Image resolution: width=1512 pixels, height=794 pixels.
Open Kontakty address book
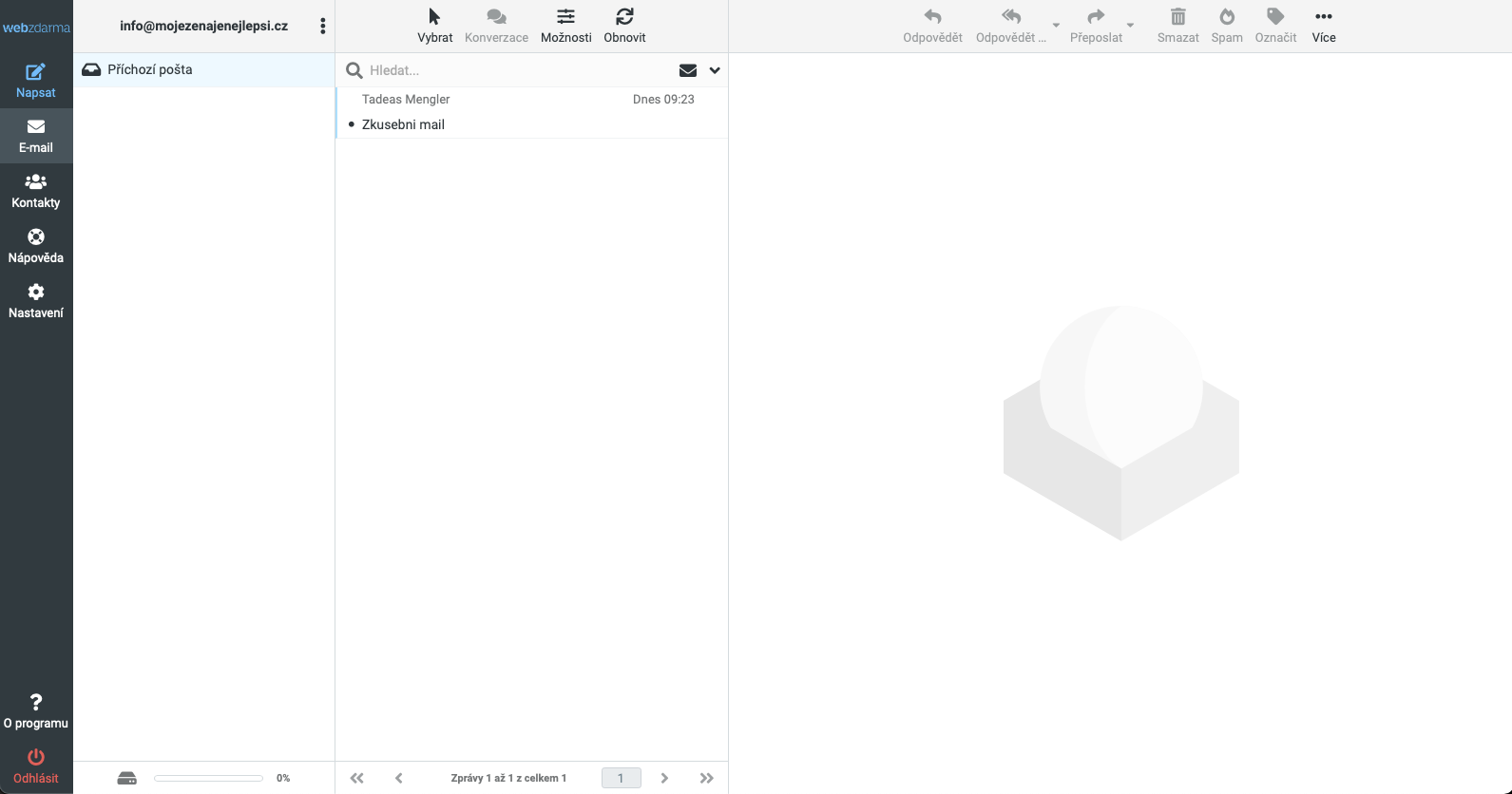point(36,191)
